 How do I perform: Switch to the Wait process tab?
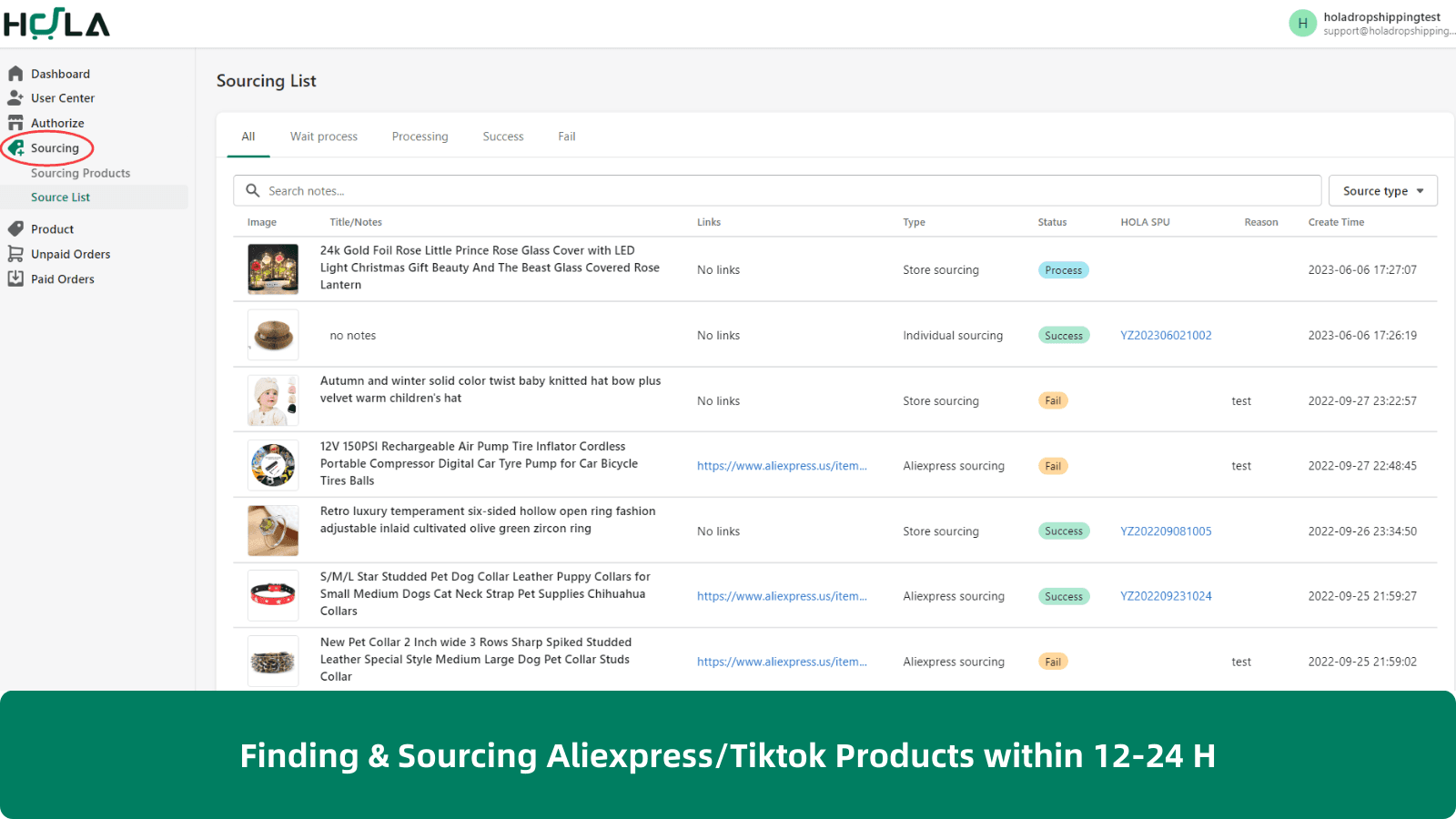pyautogui.click(x=324, y=136)
